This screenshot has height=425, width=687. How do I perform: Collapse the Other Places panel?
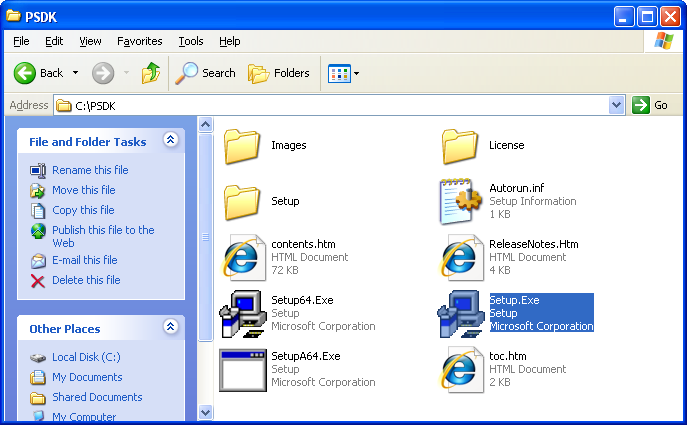[170, 328]
